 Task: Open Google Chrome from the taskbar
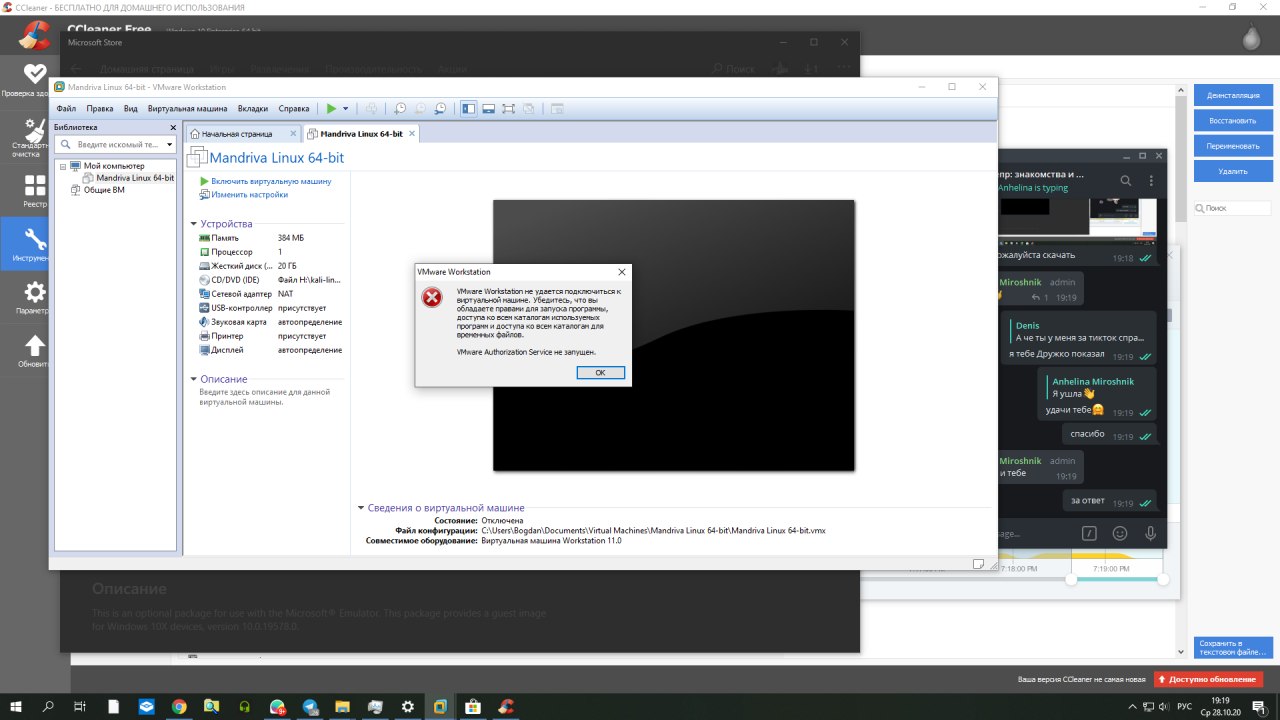click(179, 706)
